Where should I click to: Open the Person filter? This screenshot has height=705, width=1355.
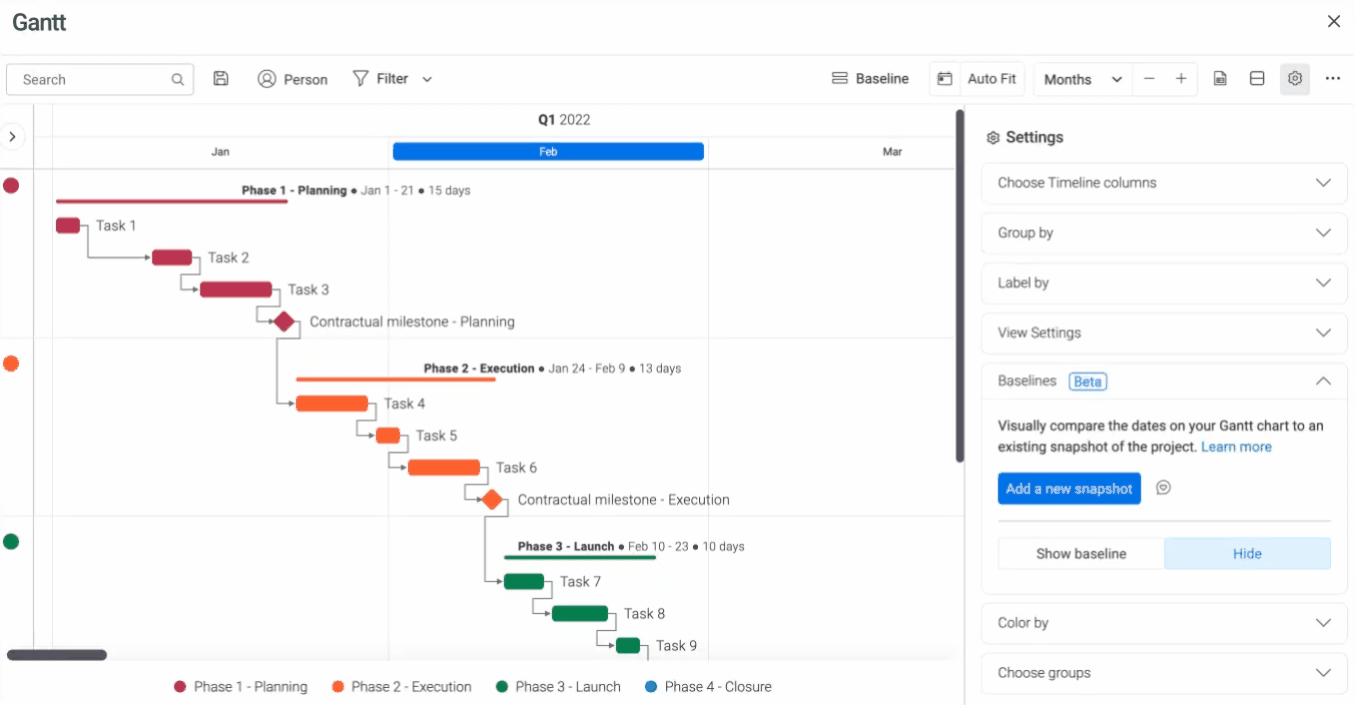point(292,79)
